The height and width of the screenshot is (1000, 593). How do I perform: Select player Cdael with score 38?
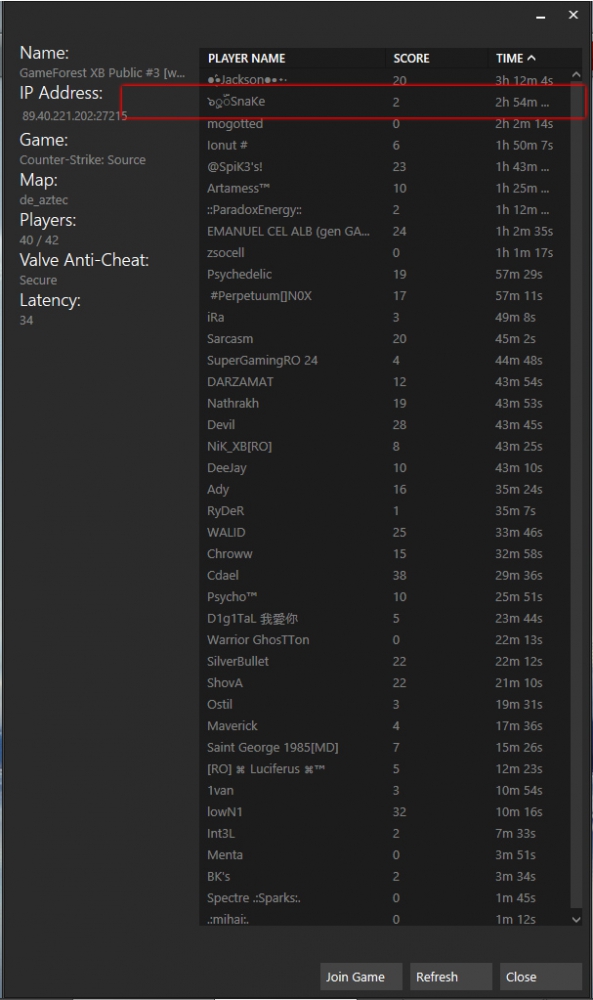pos(385,575)
